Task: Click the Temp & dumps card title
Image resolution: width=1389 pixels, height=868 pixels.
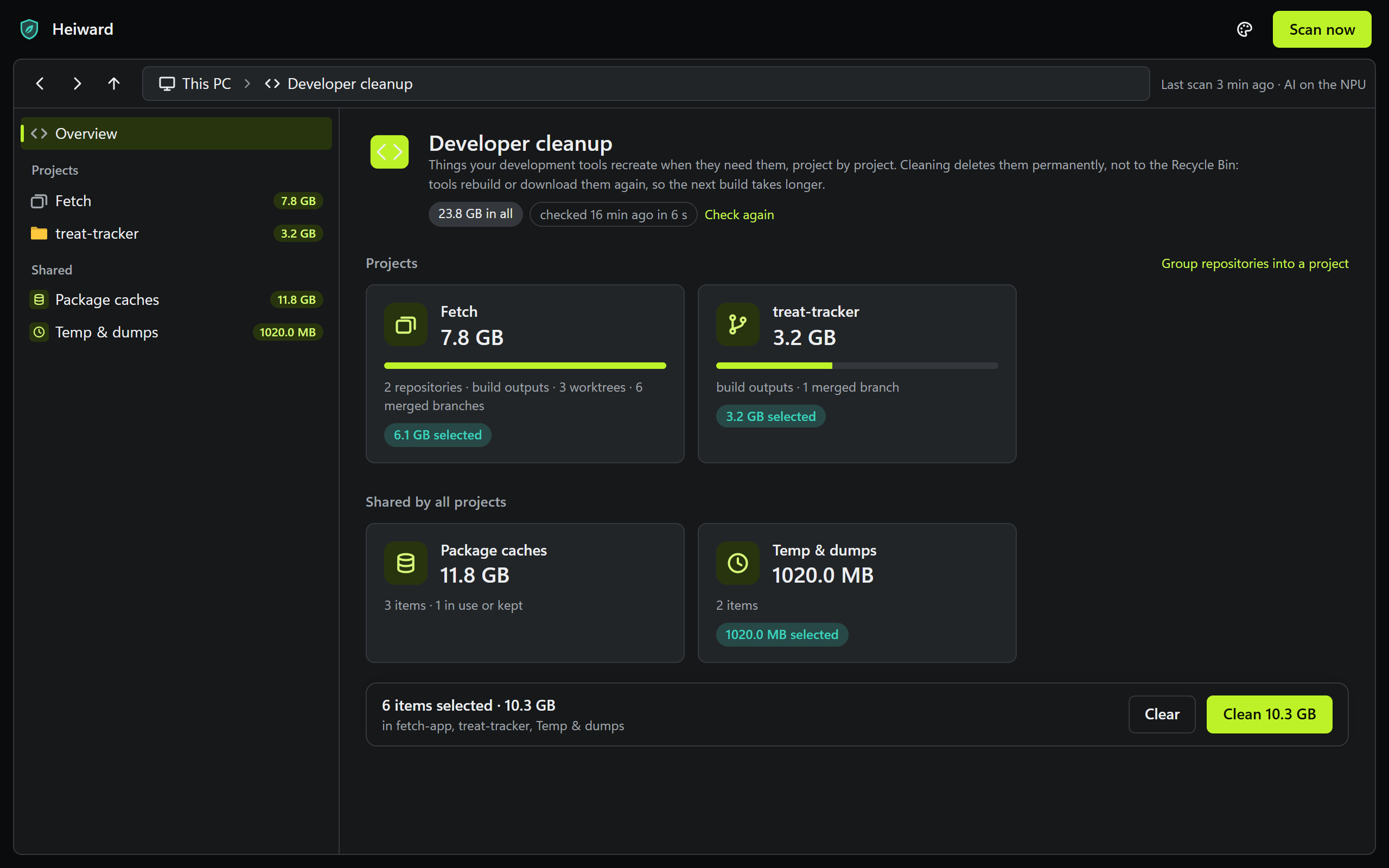Action: point(824,551)
